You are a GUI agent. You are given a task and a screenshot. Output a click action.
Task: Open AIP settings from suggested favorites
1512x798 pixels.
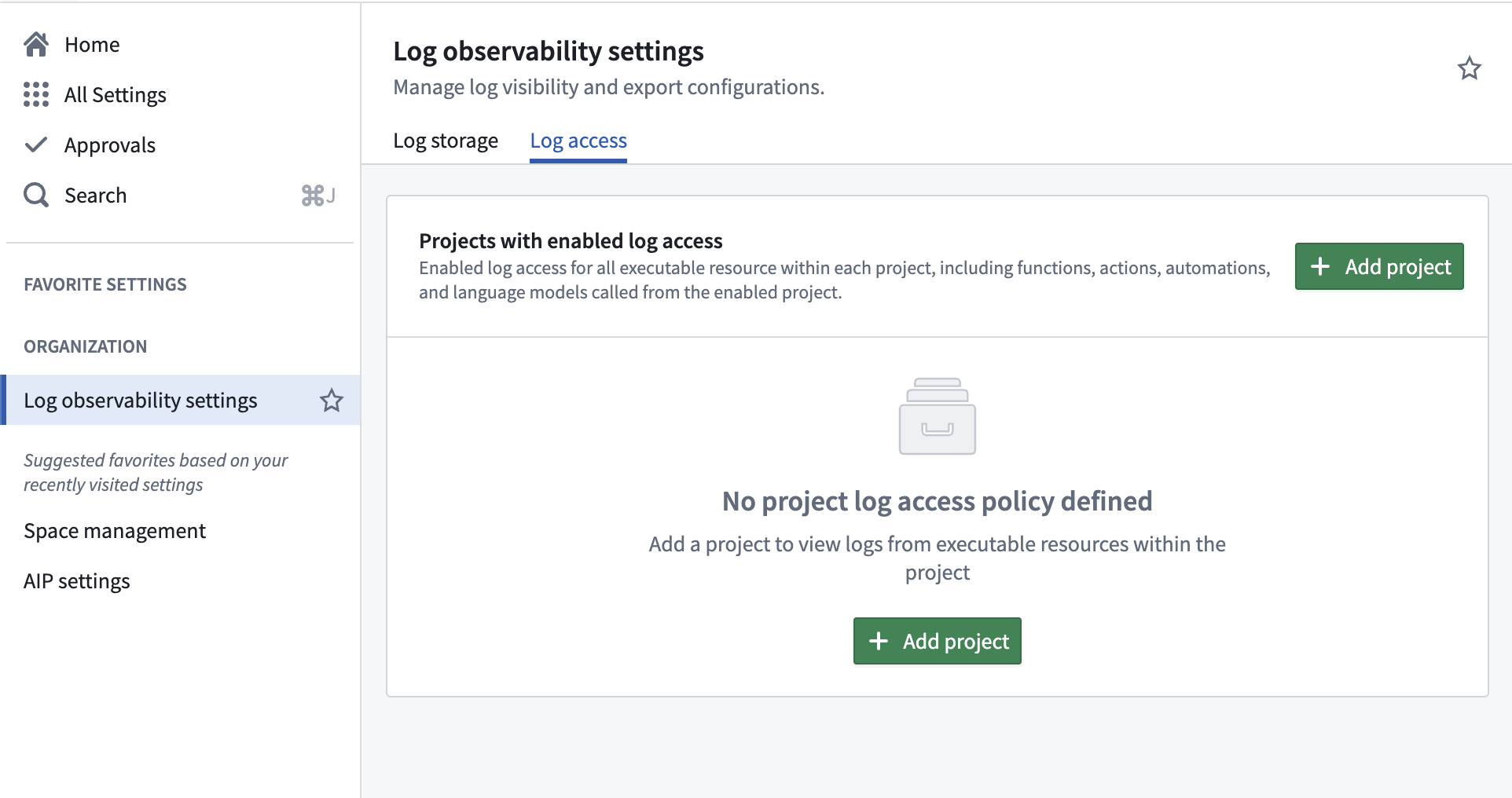click(76, 581)
